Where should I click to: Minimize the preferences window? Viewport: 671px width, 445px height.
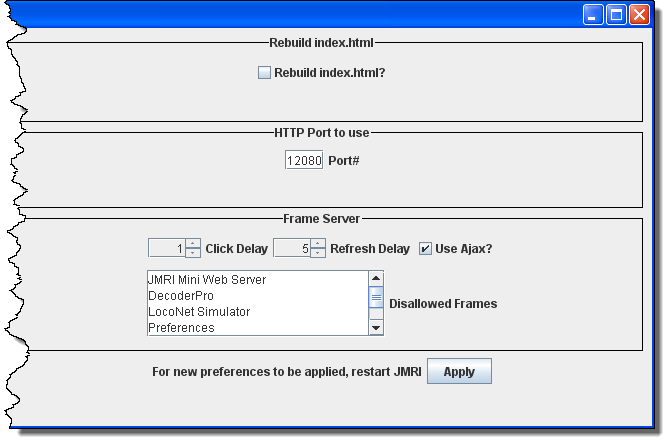594,15
